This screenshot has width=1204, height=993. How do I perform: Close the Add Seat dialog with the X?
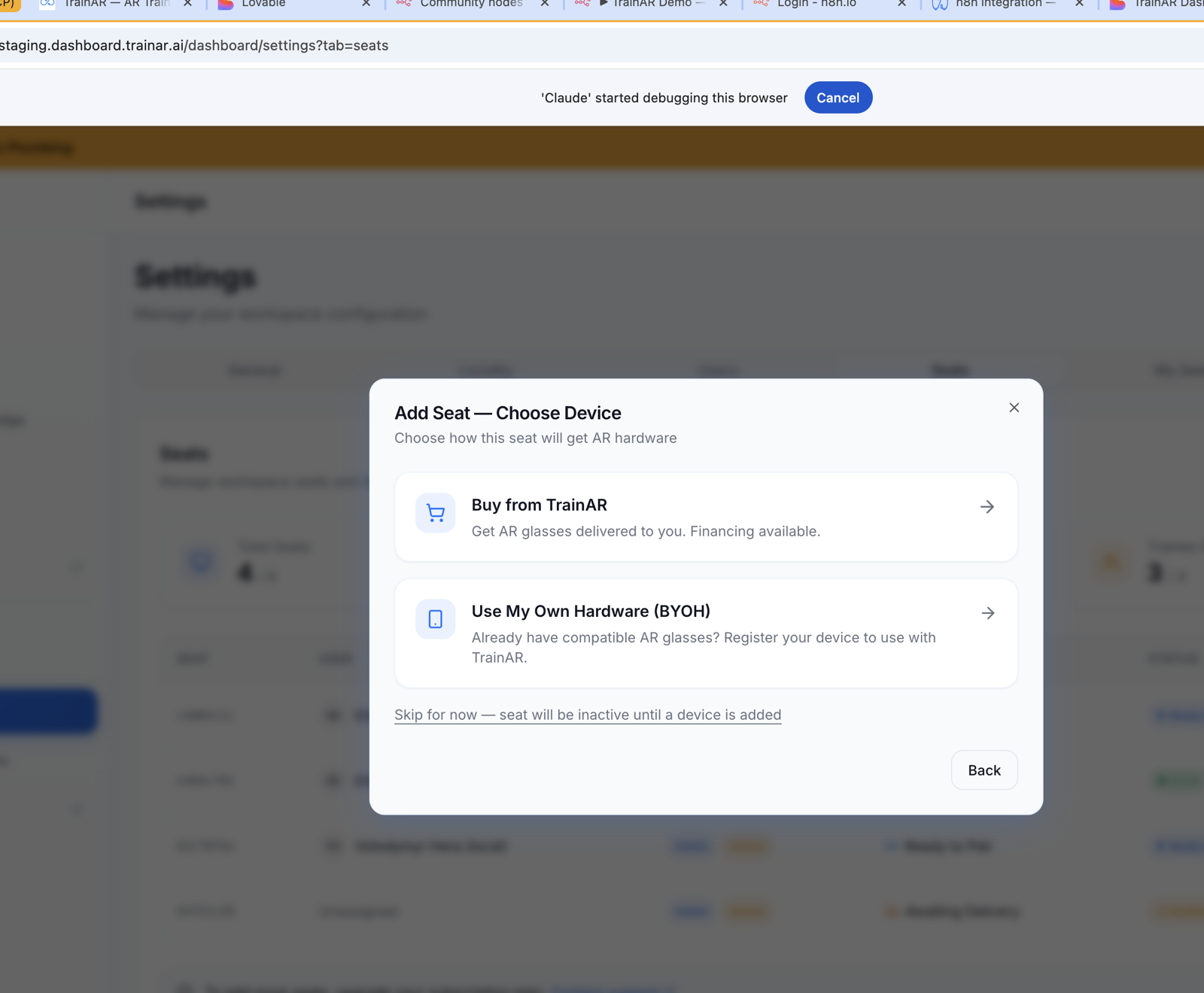pos(1014,408)
